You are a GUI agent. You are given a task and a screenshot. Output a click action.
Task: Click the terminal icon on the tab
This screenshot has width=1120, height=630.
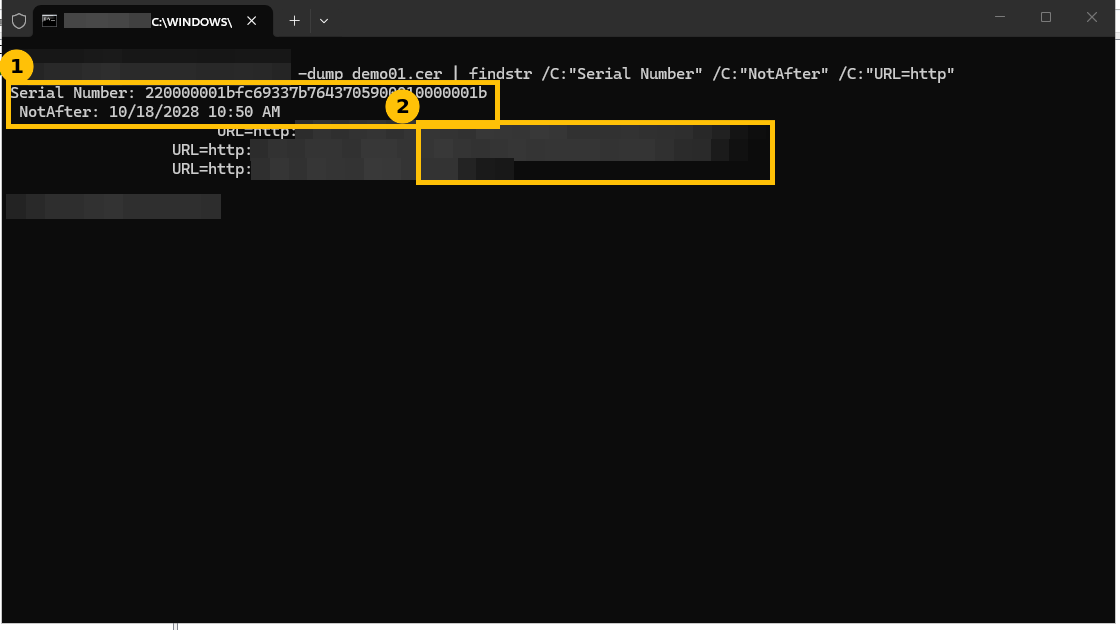pyautogui.click(x=49, y=21)
